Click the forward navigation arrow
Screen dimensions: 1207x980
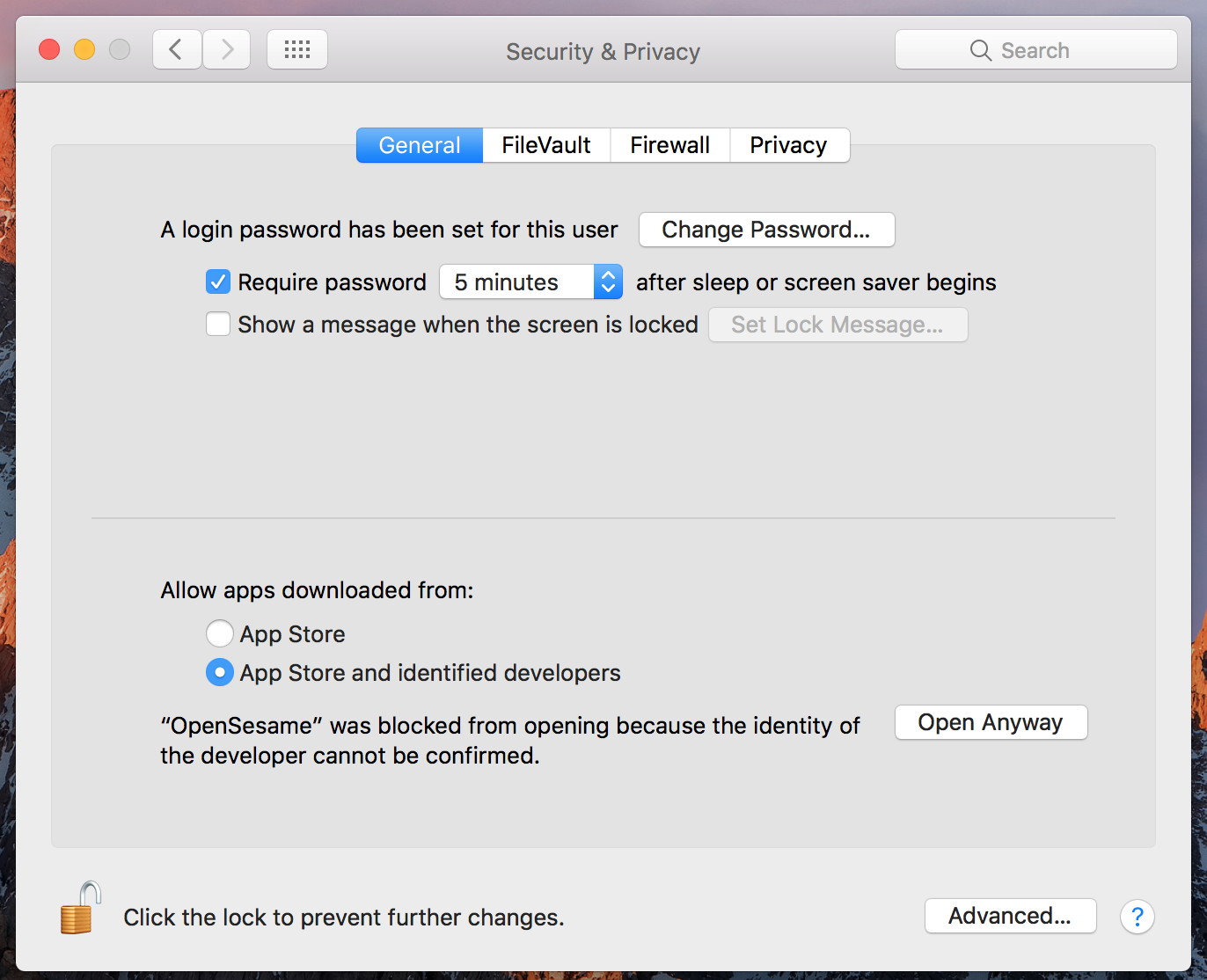pos(226,49)
